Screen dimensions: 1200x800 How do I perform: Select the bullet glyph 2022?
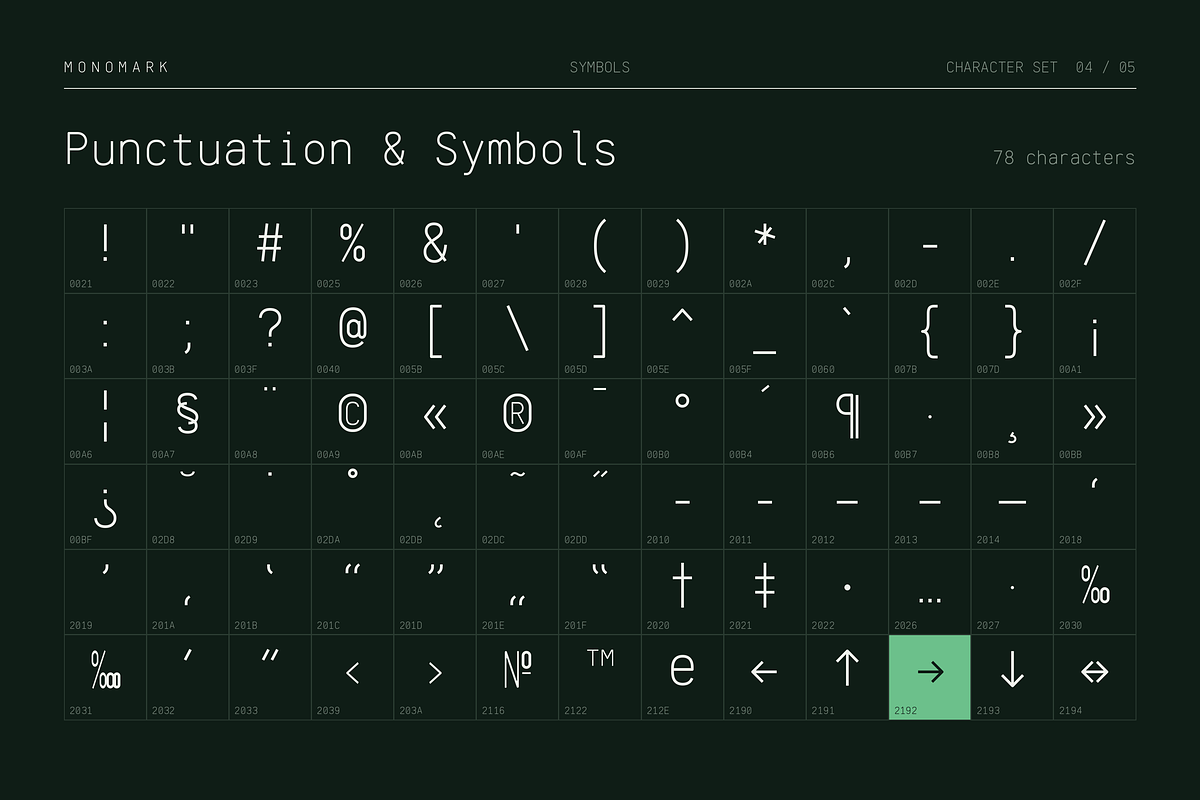[x=846, y=591]
